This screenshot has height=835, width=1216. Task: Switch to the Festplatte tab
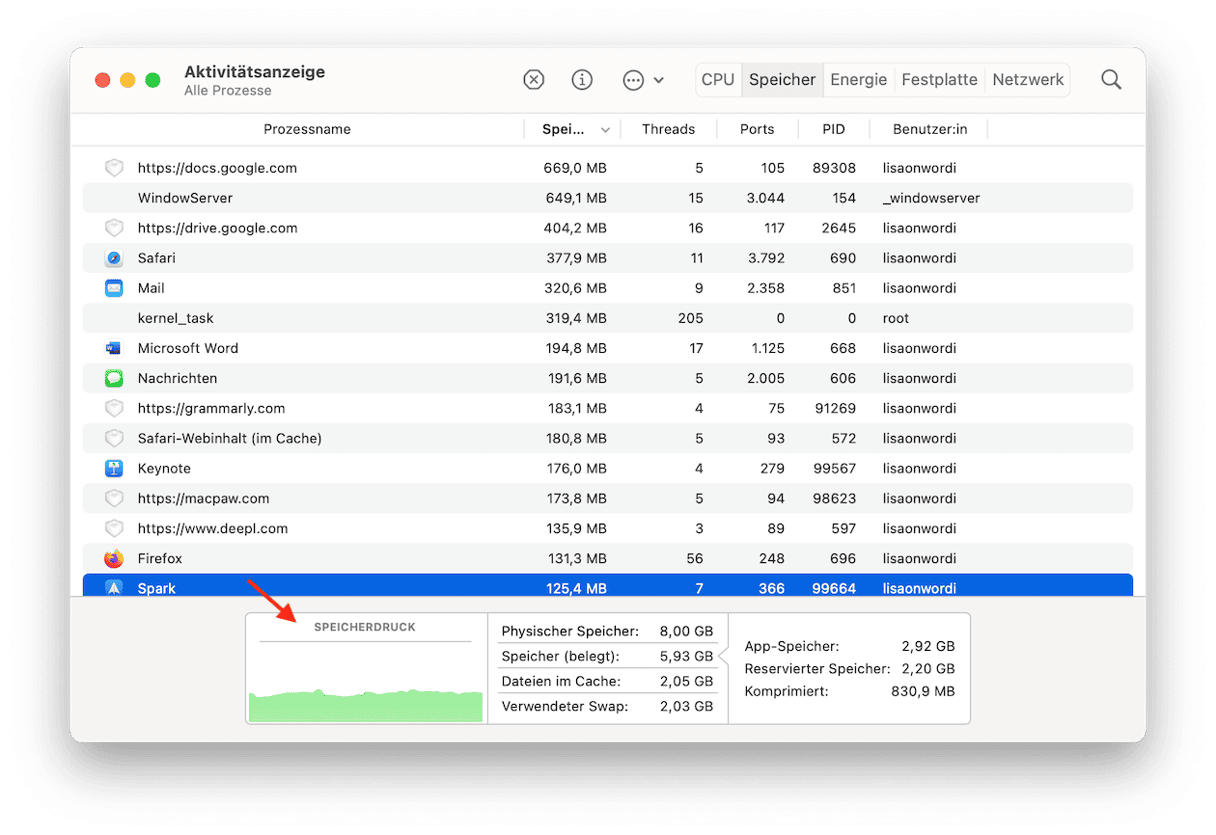tap(939, 80)
